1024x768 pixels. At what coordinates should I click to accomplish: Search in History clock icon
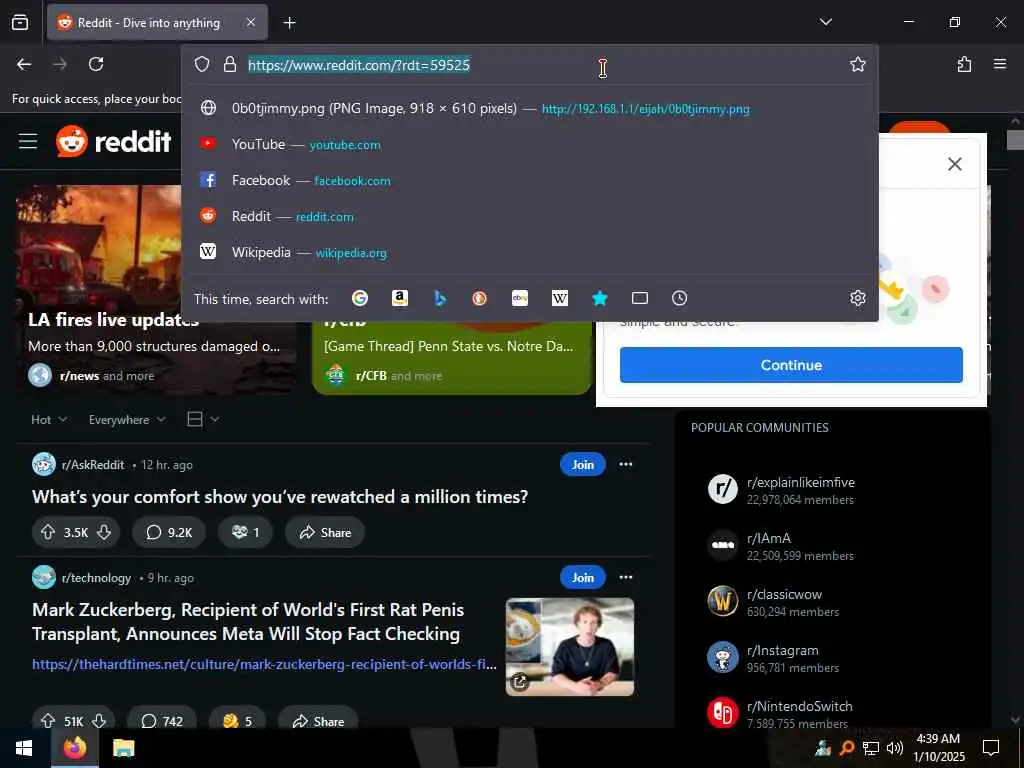(x=679, y=298)
